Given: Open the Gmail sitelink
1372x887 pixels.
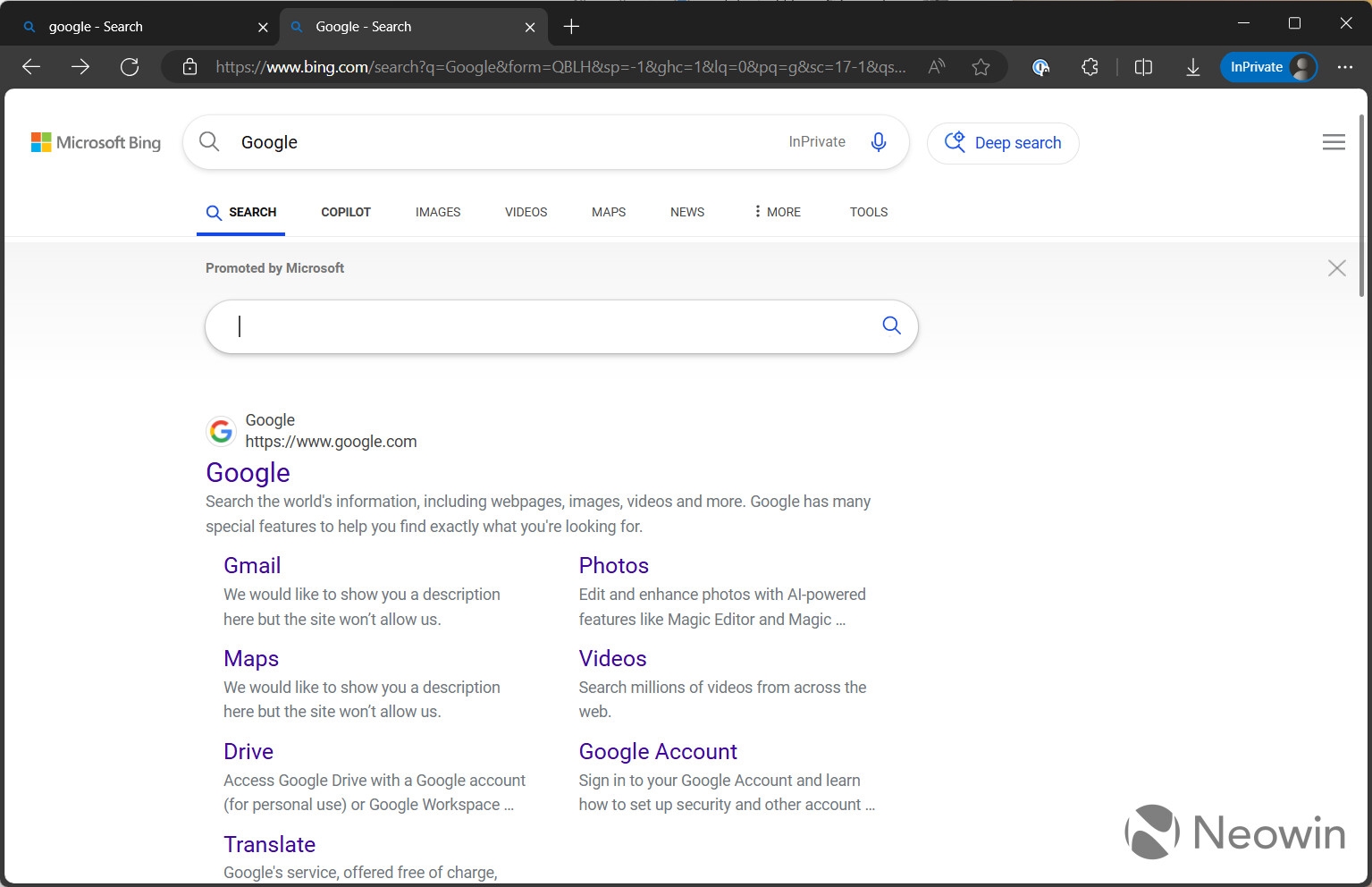Looking at the screenshot, I should click(252, 565).
